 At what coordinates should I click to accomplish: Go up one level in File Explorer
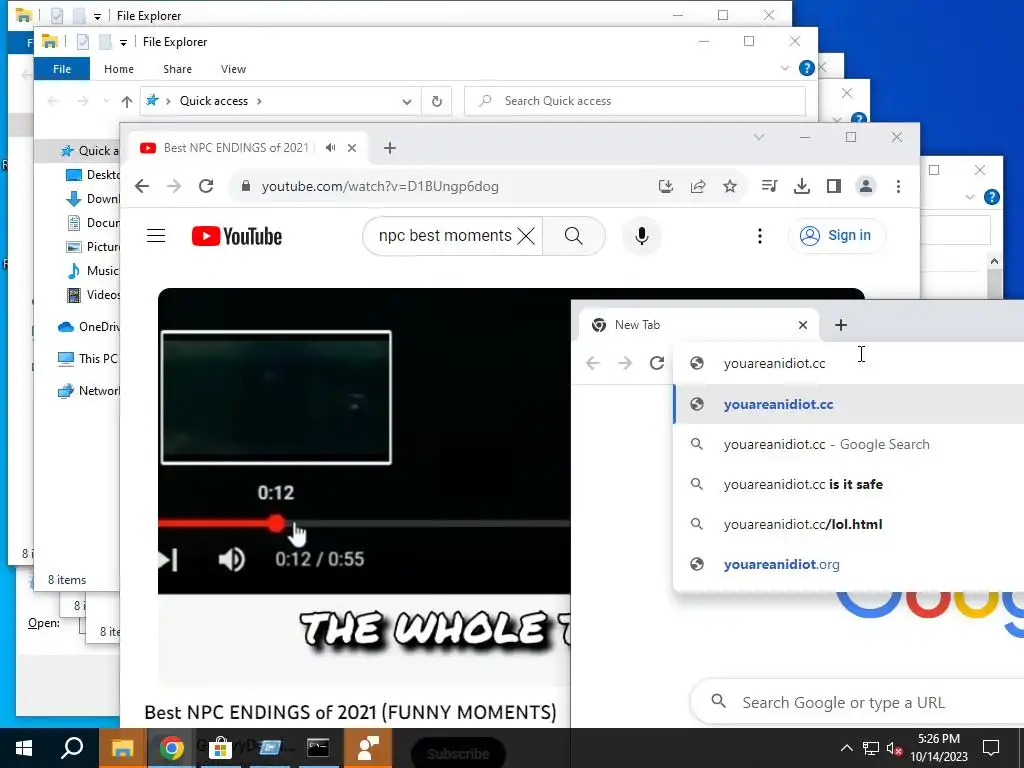pyautogui.click(x=127, y=101)
